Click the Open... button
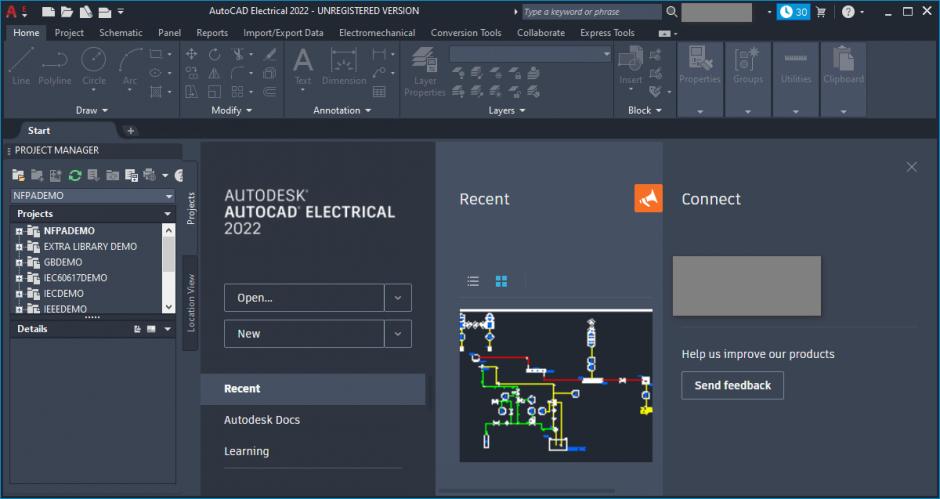 click(304, 297)
